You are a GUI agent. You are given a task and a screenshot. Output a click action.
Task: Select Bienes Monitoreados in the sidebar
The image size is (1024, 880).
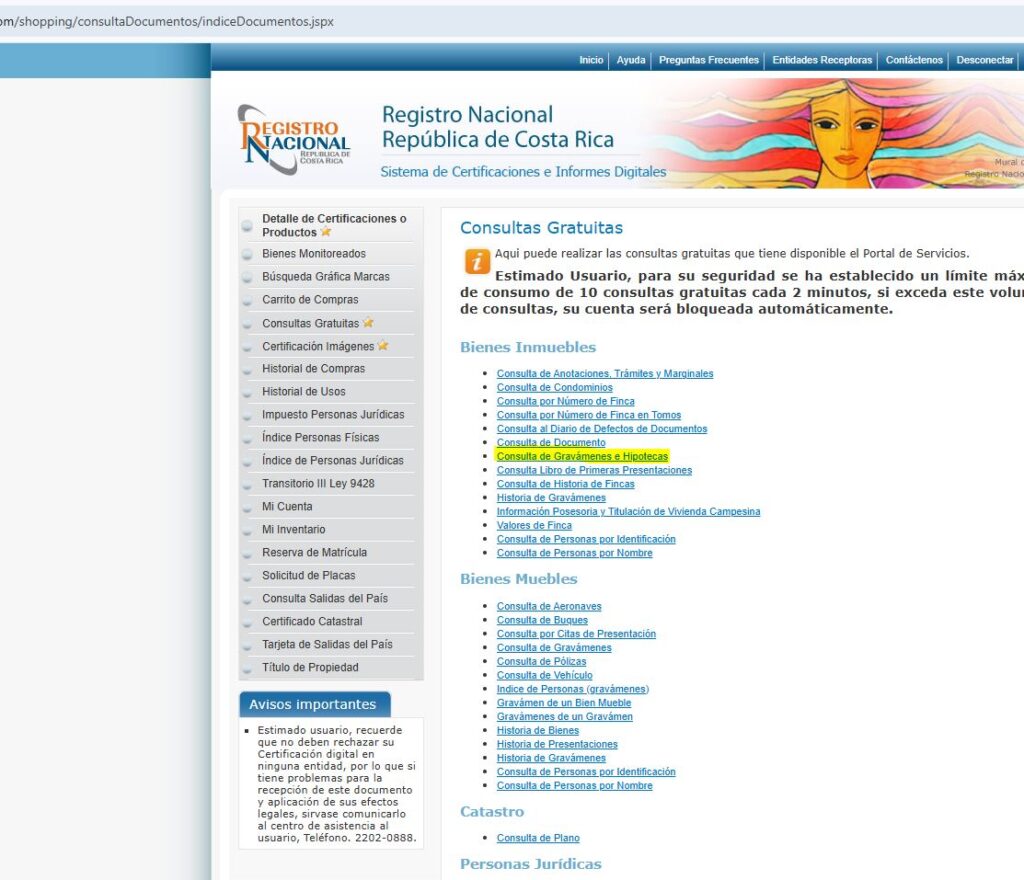point(314,253)
